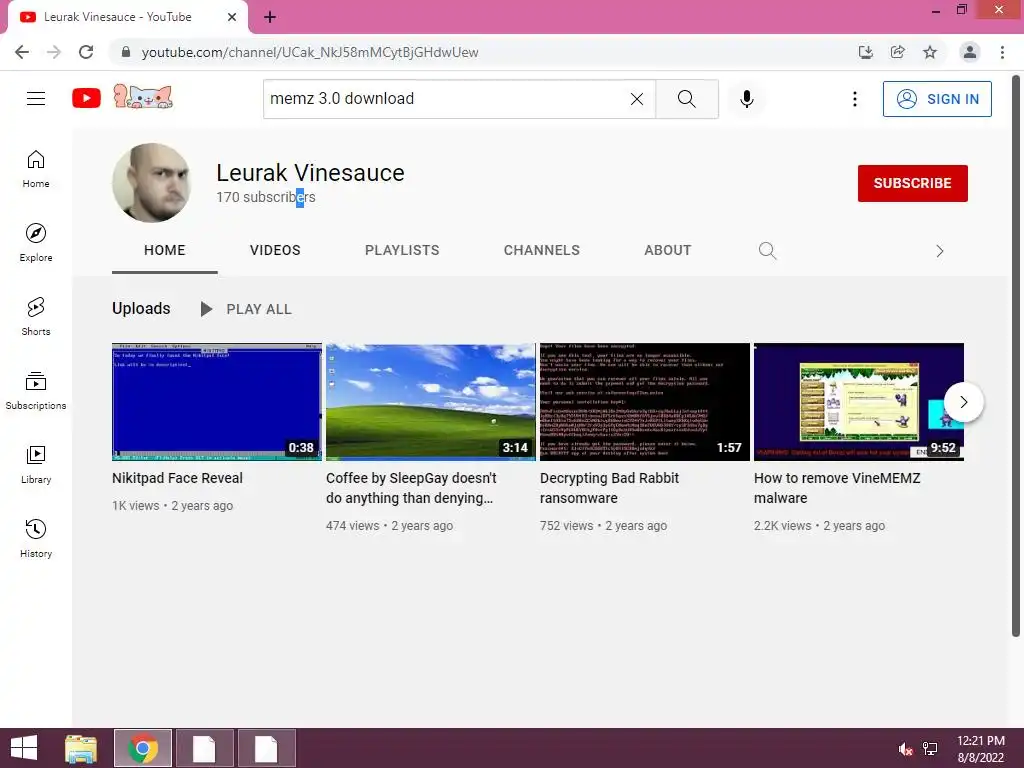Open File Explorer from taskbar

81,748
